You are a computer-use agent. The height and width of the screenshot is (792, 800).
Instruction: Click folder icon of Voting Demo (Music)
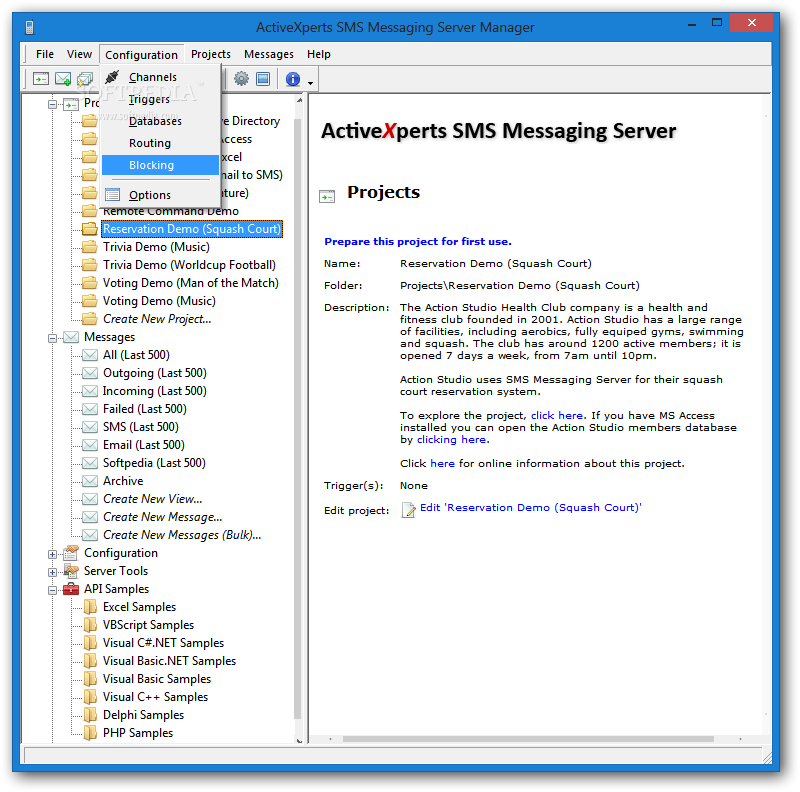[90, 301]
